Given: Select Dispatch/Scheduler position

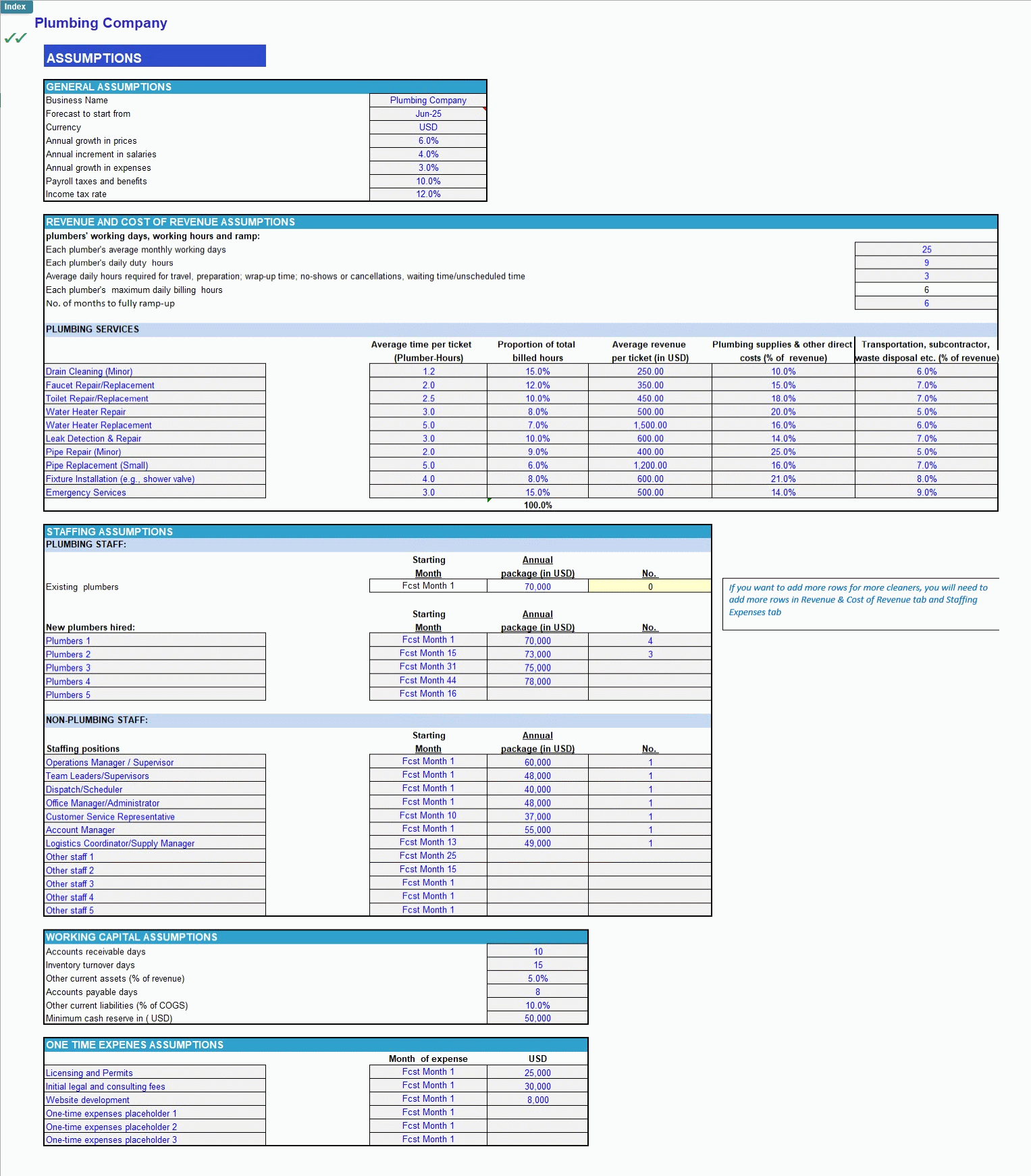Looking at the screenshot, I should tap(155, 789).
